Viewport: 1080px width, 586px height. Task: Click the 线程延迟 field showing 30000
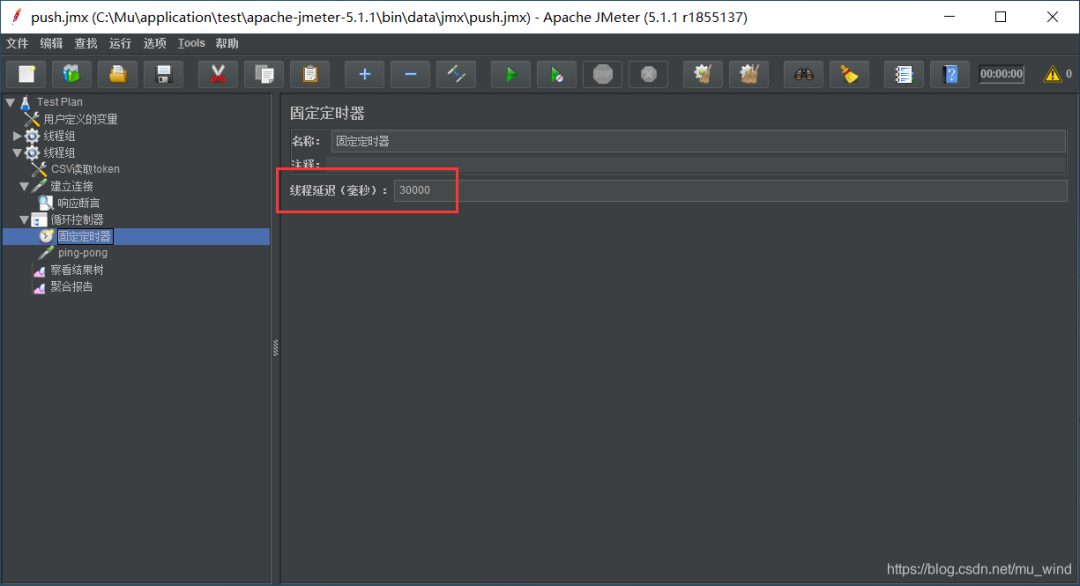[x=730, y=190]
